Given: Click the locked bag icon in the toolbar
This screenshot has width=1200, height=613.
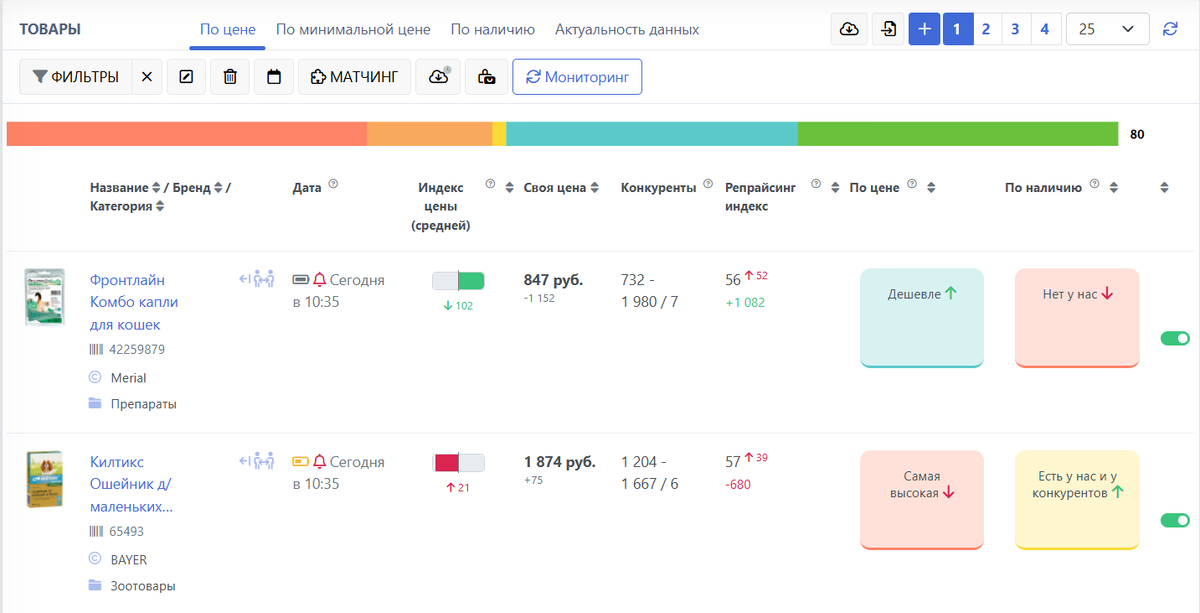Looking at the screenshot, I should click(487, 76).
